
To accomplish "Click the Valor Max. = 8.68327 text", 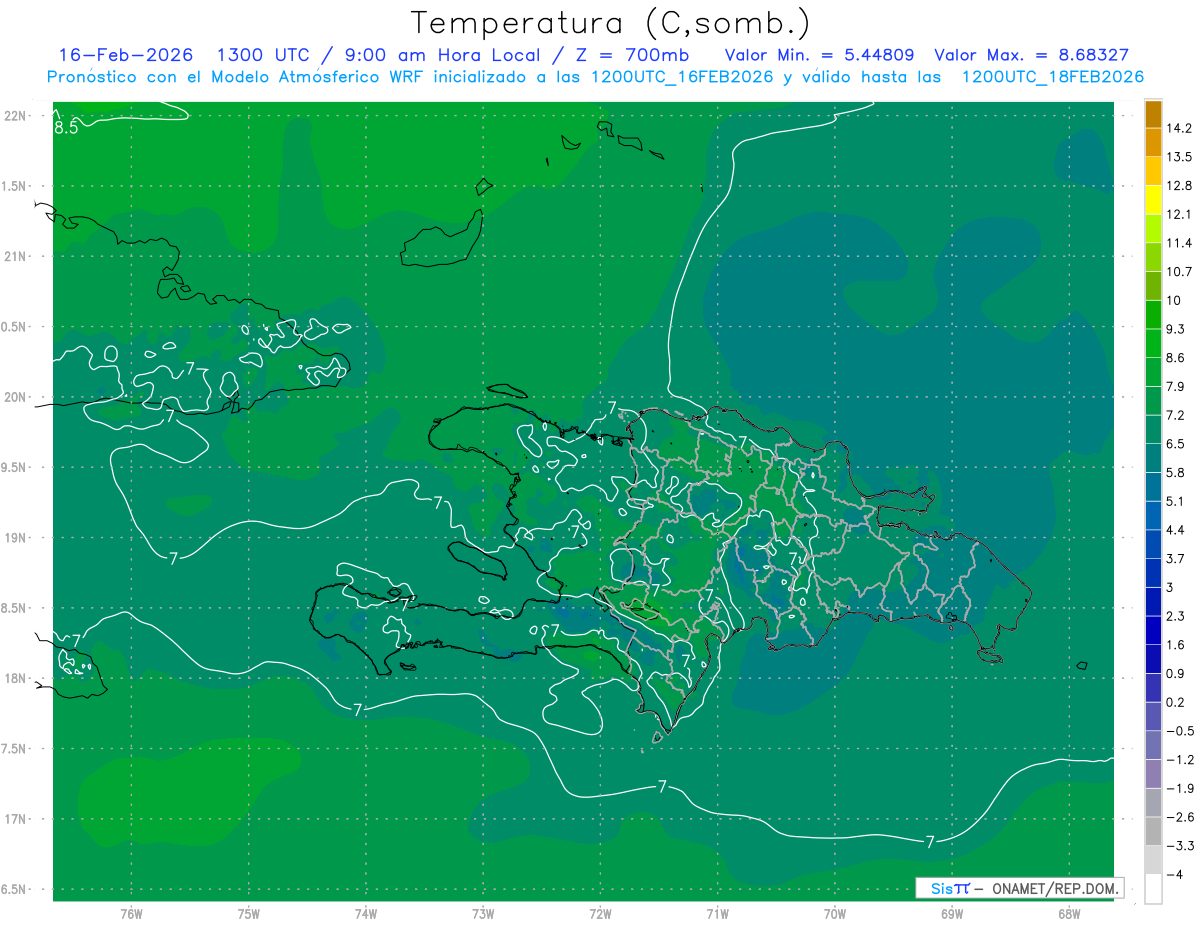I will point(1032,55).
